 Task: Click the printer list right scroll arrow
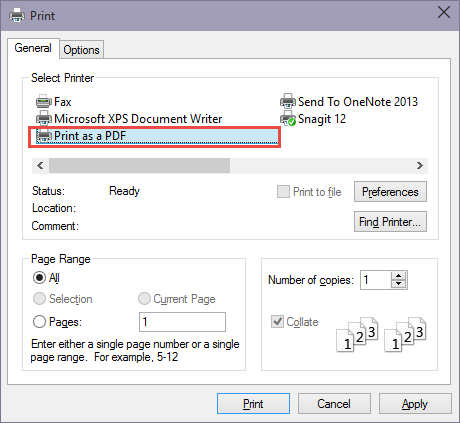click(x=420, y=165)
